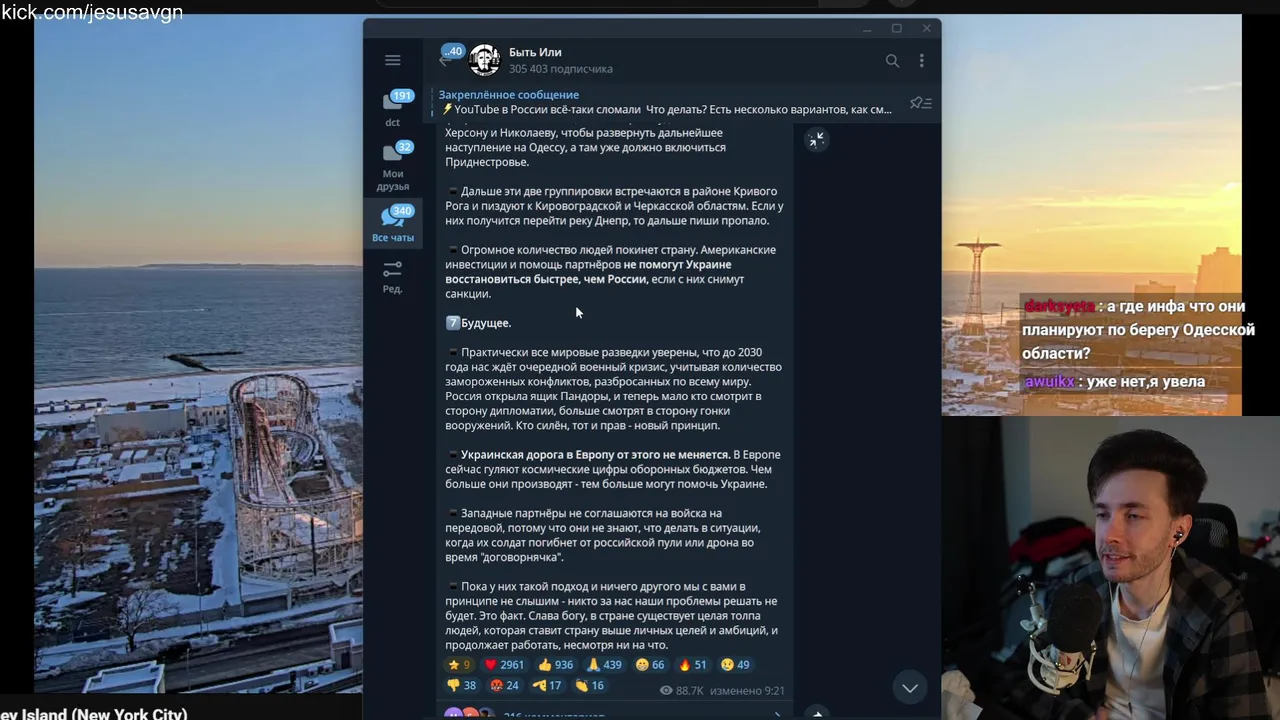
Task: Search within the Быть Или channel
Action: (892, 60)
